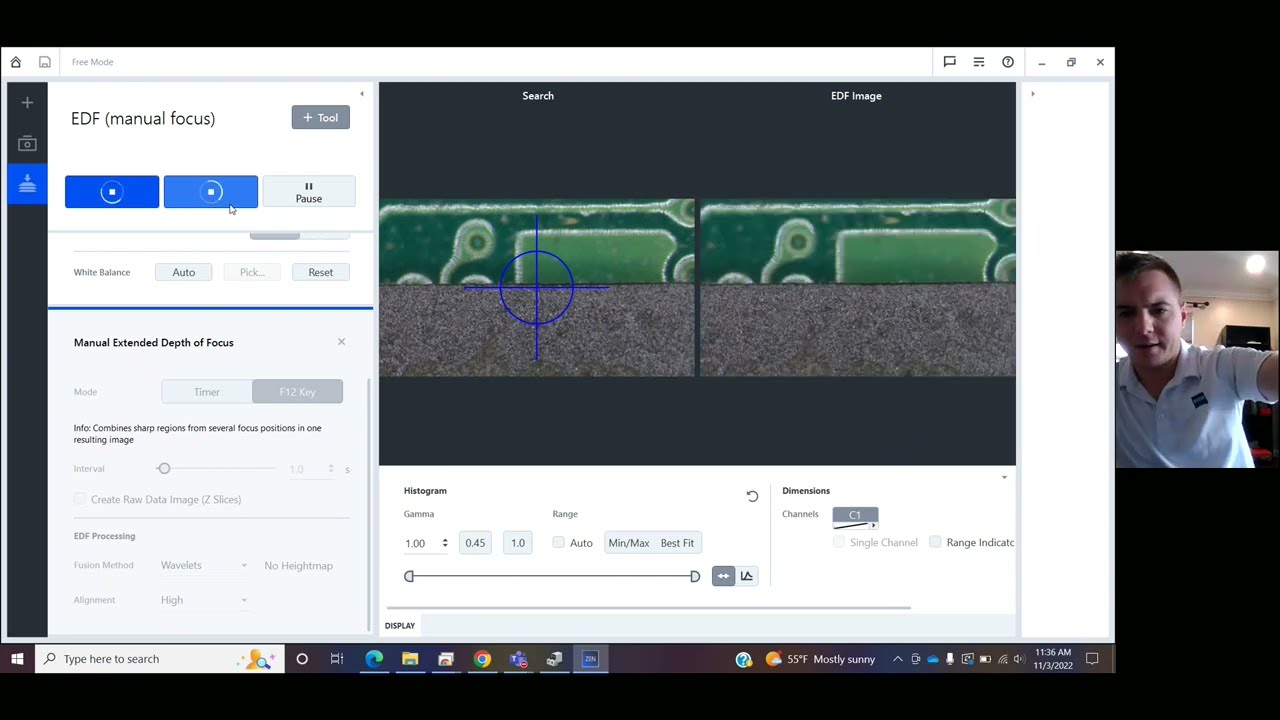
Task: Go to the home screen icon
Action: click(16, 62)
